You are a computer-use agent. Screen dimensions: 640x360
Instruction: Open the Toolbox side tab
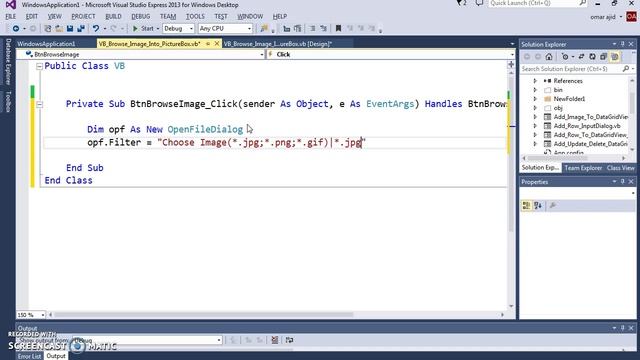tap(8, 101)
